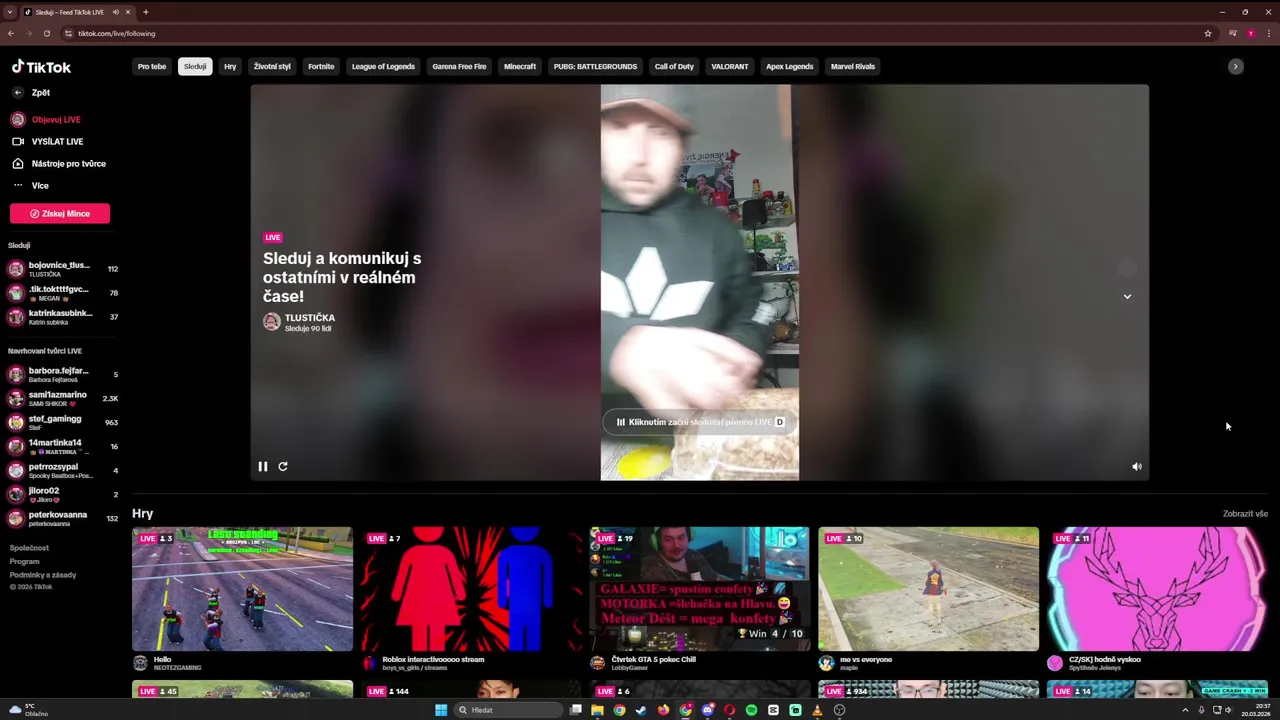
Task: Open the Čtvrtok GTA 5 pokec Chill stream
Action: click(700, 589)
